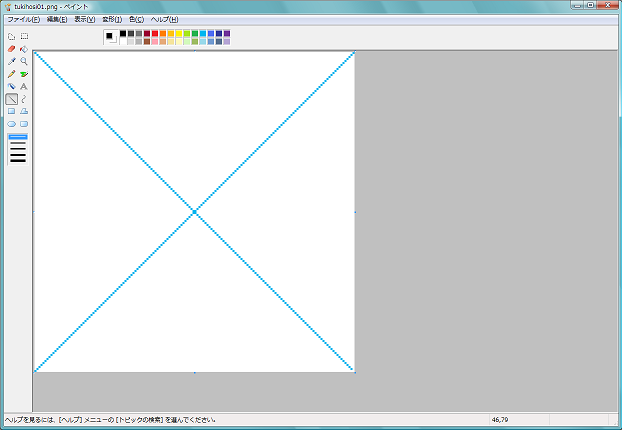Choose the thickest line width option
The width and height of the screenshot is (622, 430).
click(18, 160)
